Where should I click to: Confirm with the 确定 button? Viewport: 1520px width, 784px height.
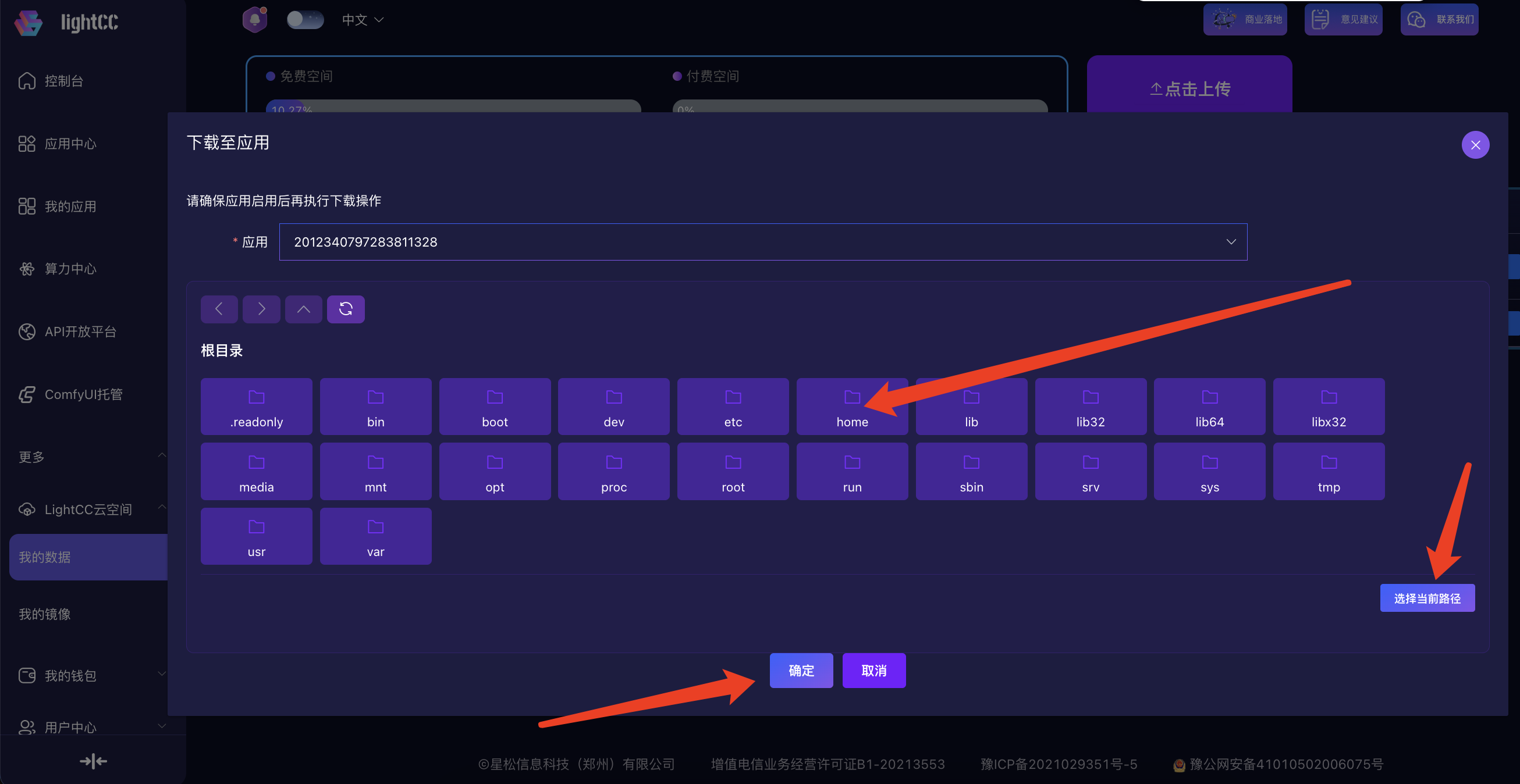(x=801, y=671)
